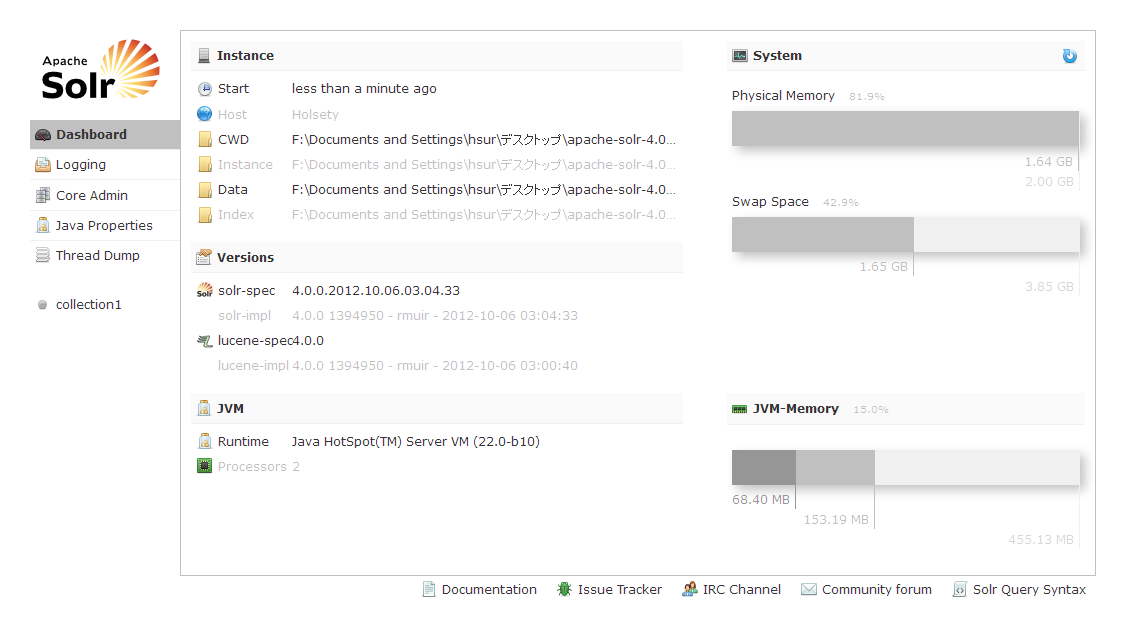This screenshot has width=1126, height=636.
Task: Click the Apache Solr logo
Action: tap(100, 70)
